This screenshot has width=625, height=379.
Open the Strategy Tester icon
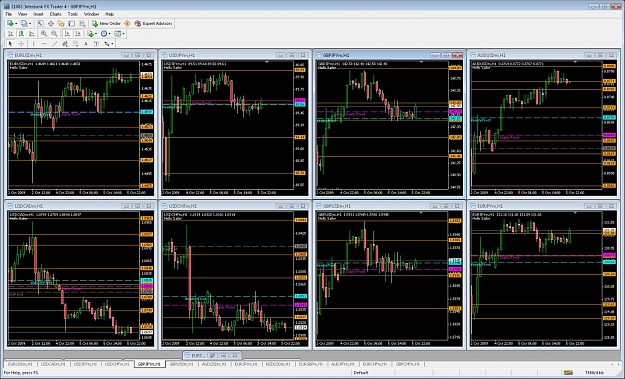coord(82,24)
